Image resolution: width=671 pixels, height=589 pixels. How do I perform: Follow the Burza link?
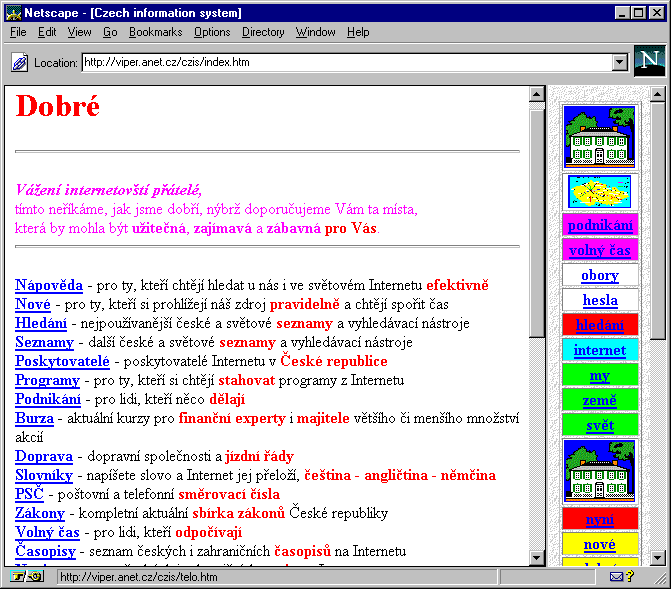pos(34,418)
